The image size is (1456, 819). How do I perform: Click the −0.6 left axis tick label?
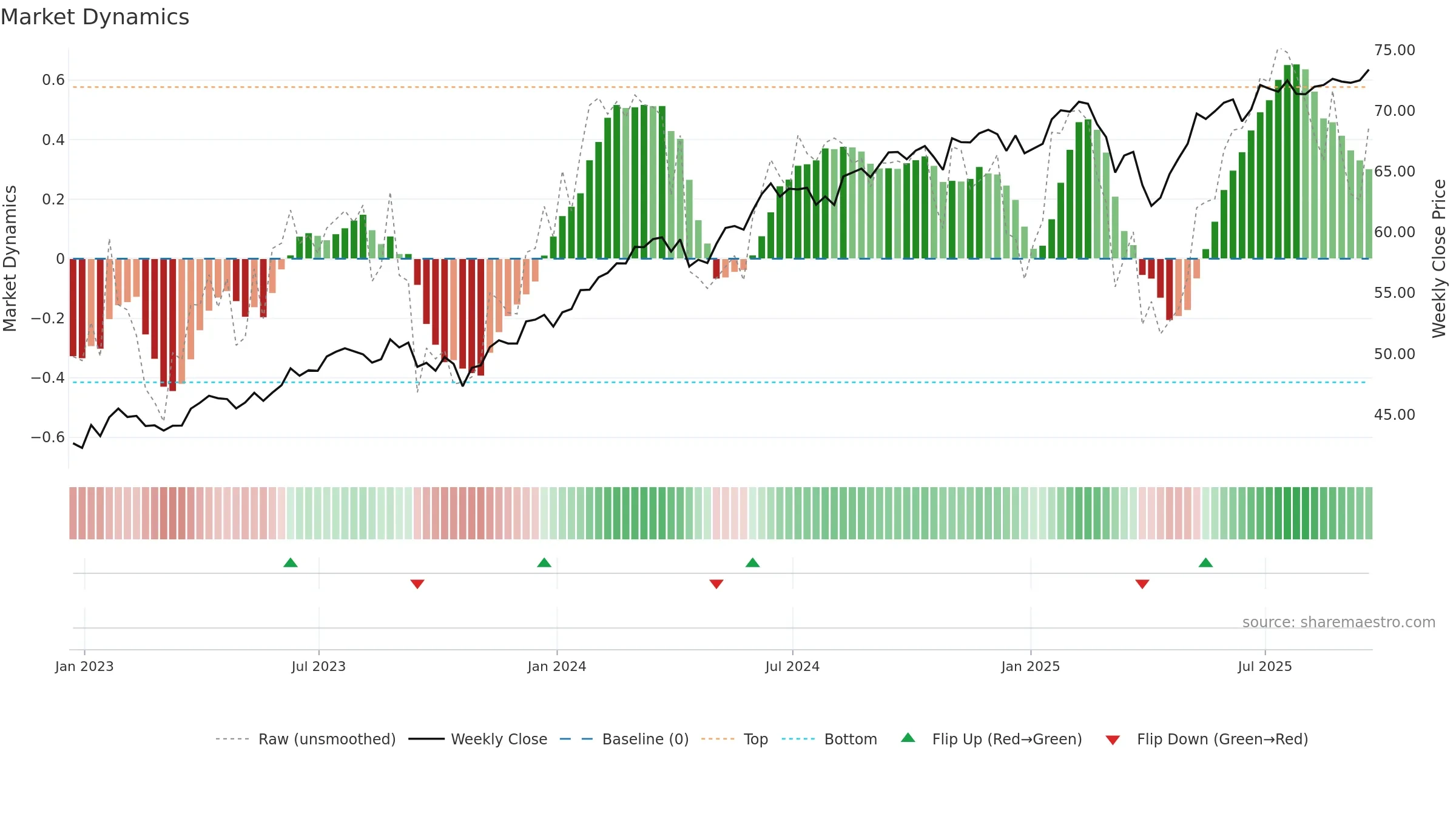click(48, 437)
